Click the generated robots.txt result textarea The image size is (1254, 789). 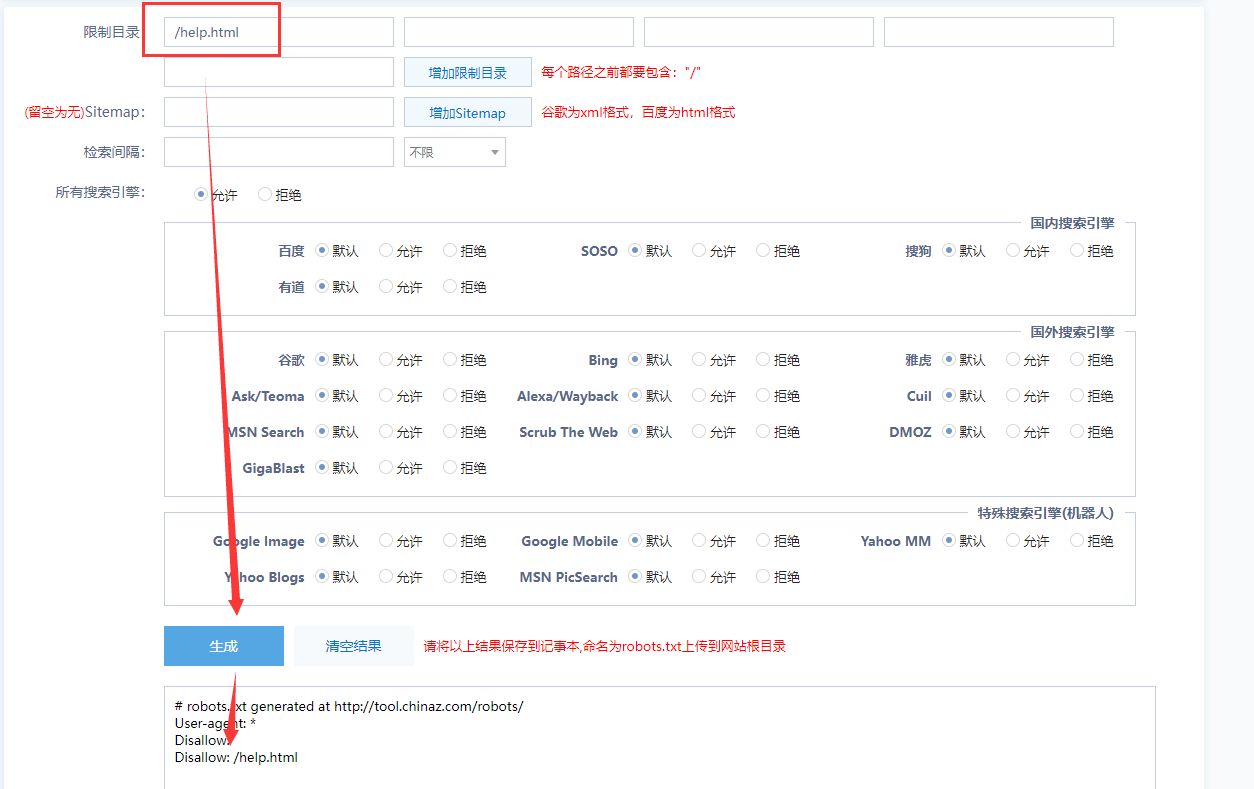click(x=660, y=737)
